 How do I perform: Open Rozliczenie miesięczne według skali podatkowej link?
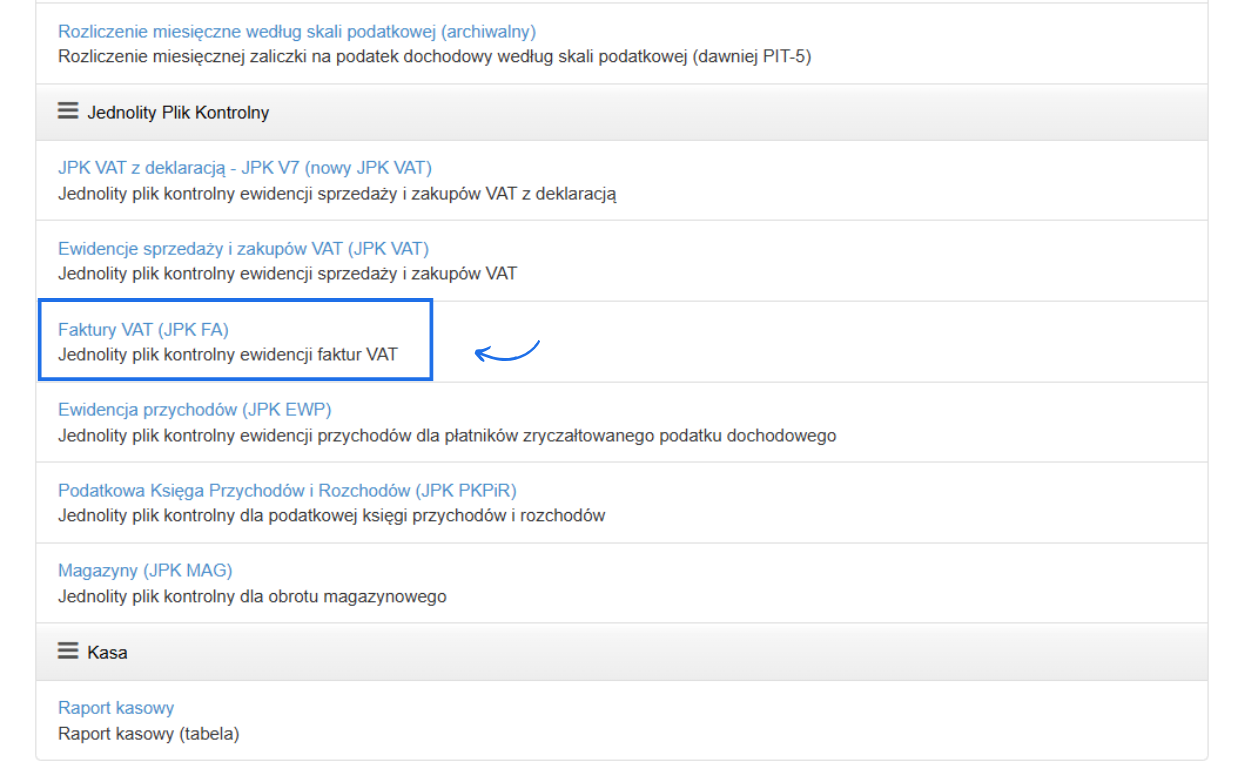(297, 32)
